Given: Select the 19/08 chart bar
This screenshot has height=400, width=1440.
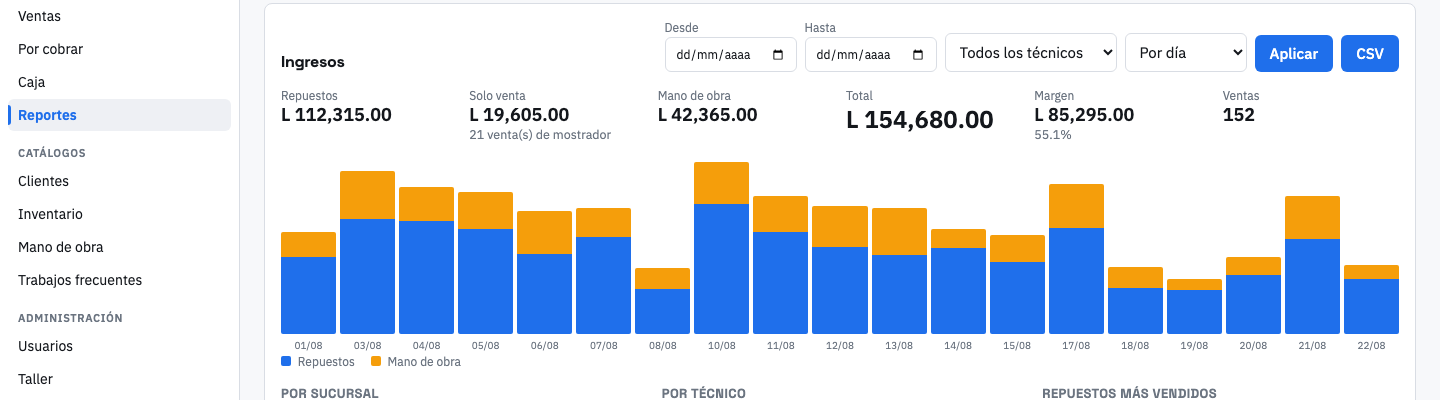Looking at the screenshot, I should pos(1194,306).
